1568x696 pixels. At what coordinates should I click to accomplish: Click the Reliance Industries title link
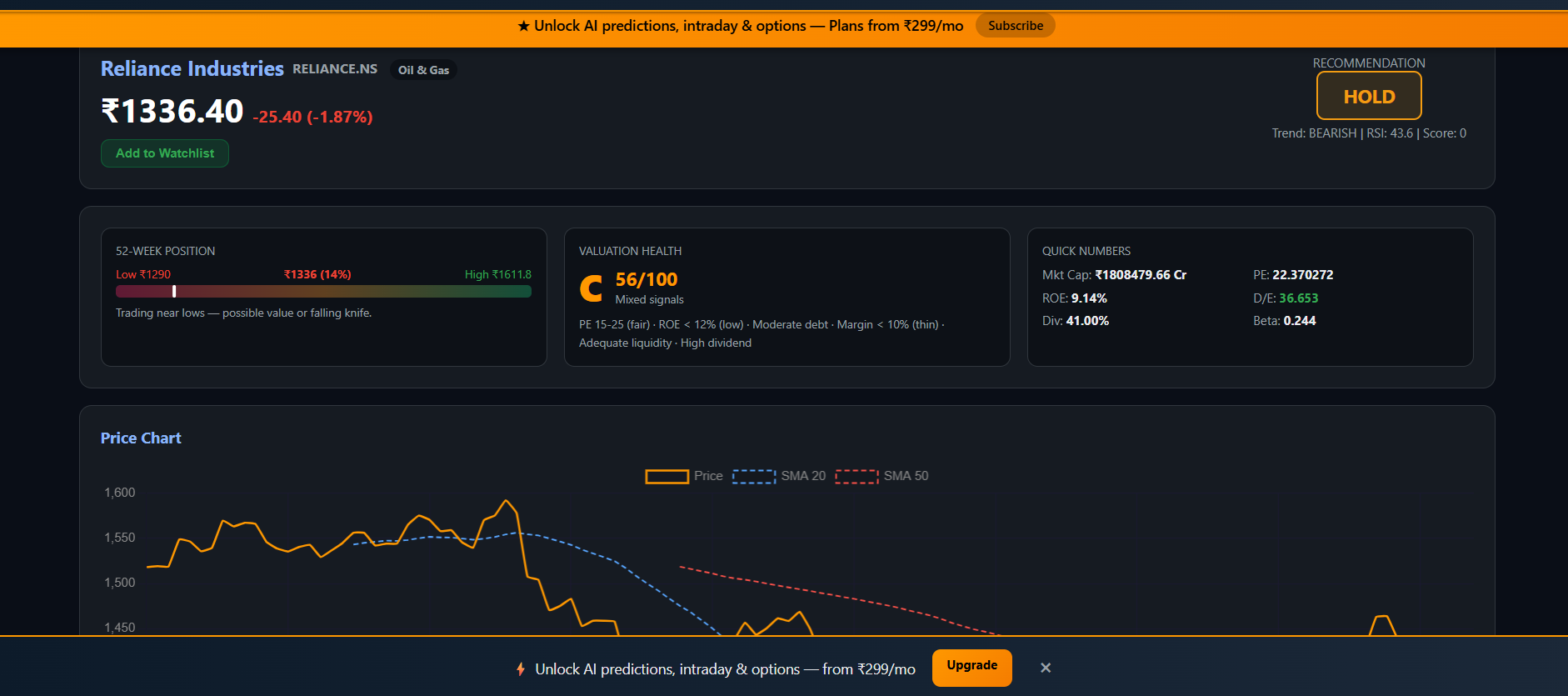192,68
